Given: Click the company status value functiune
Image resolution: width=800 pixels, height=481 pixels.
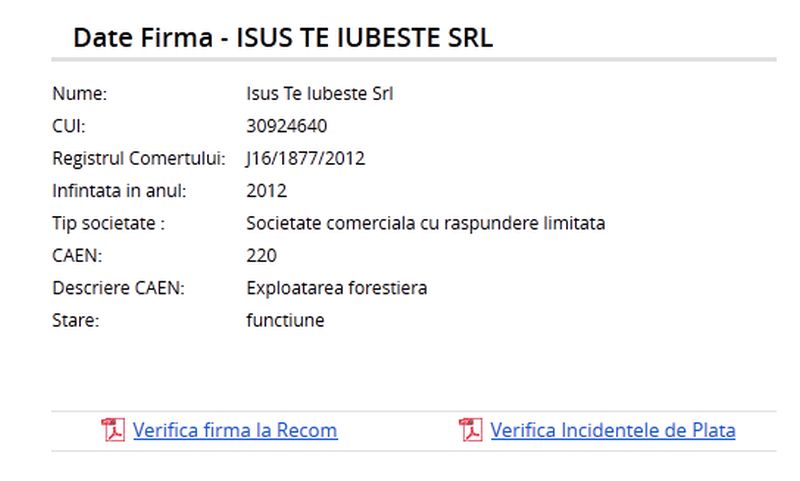Looking at the screenshot, I should [285, 321].
